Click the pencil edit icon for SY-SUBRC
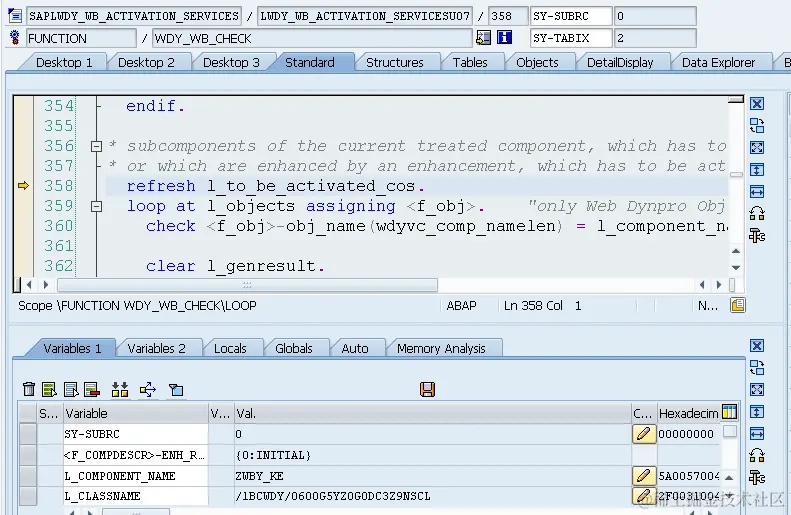791x515 pixels. (x=644, y=434)
